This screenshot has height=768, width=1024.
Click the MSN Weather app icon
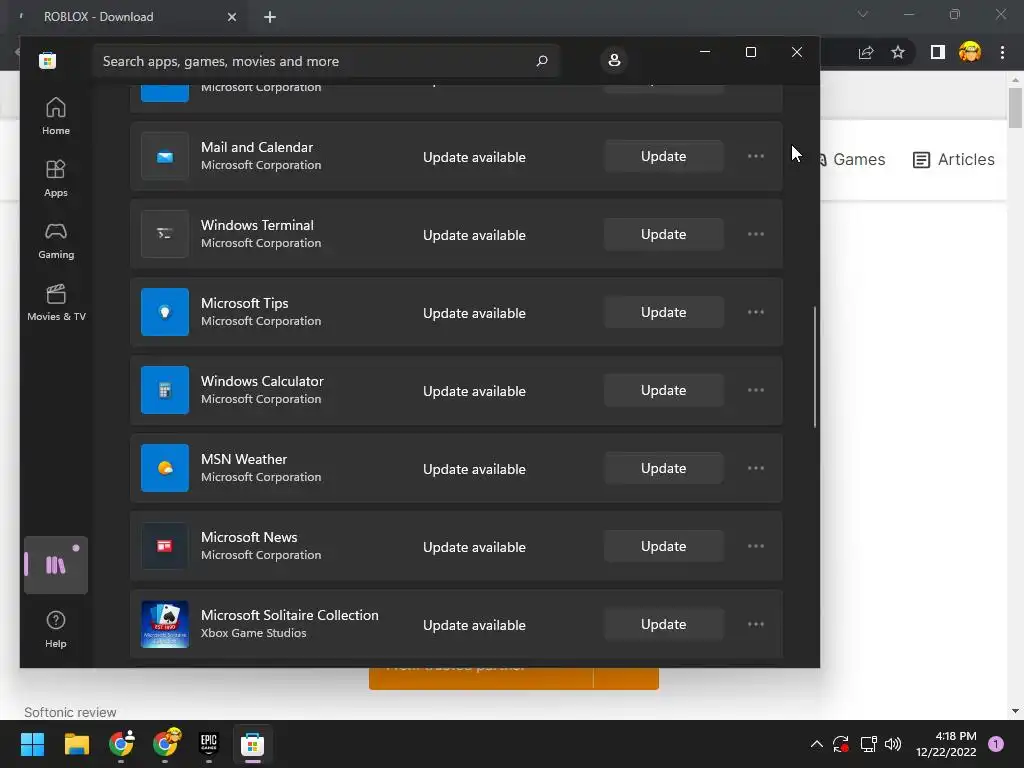pyautogui.click(x=165, y=468)
